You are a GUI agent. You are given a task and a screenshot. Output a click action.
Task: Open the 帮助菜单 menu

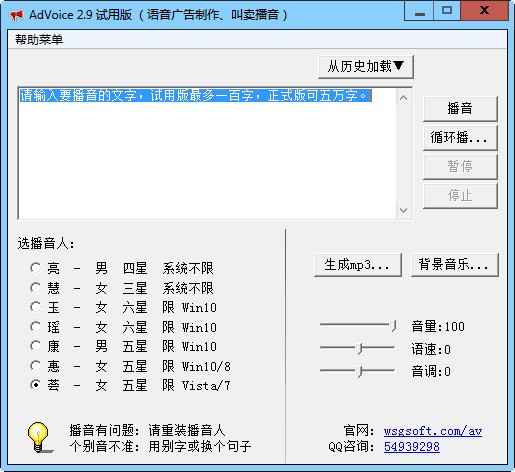pos(39,40)
